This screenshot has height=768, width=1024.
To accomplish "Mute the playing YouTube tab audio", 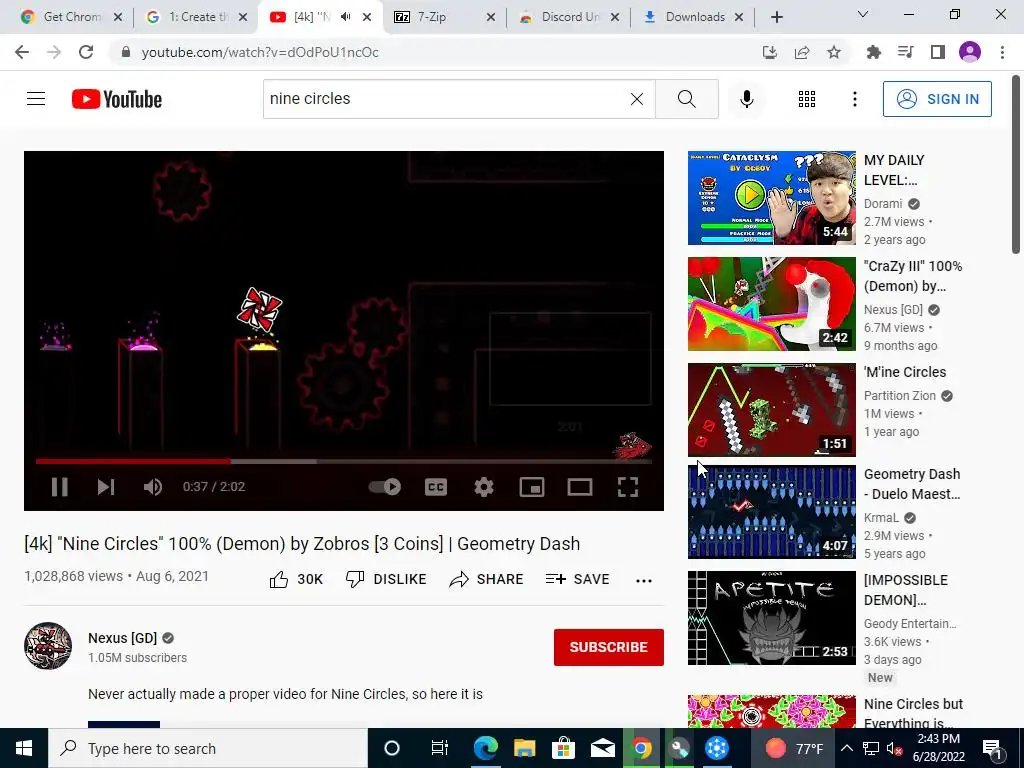I will (x=345, y=17).
